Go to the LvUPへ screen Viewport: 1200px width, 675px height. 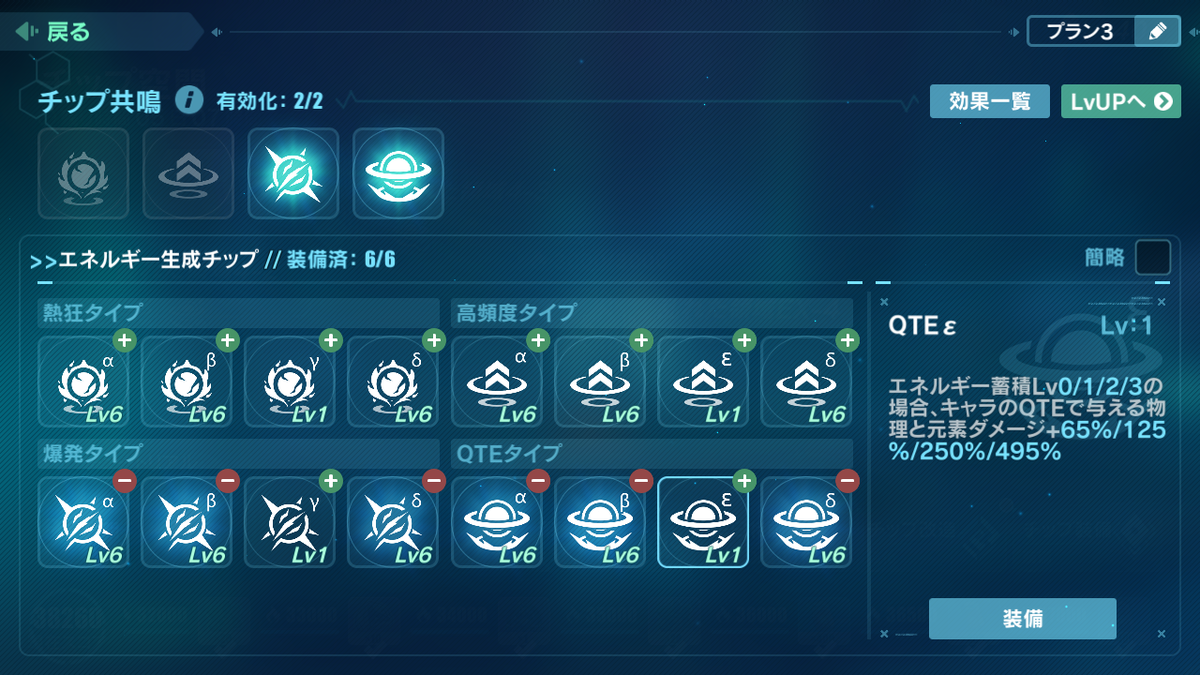tap(1121, 101)
